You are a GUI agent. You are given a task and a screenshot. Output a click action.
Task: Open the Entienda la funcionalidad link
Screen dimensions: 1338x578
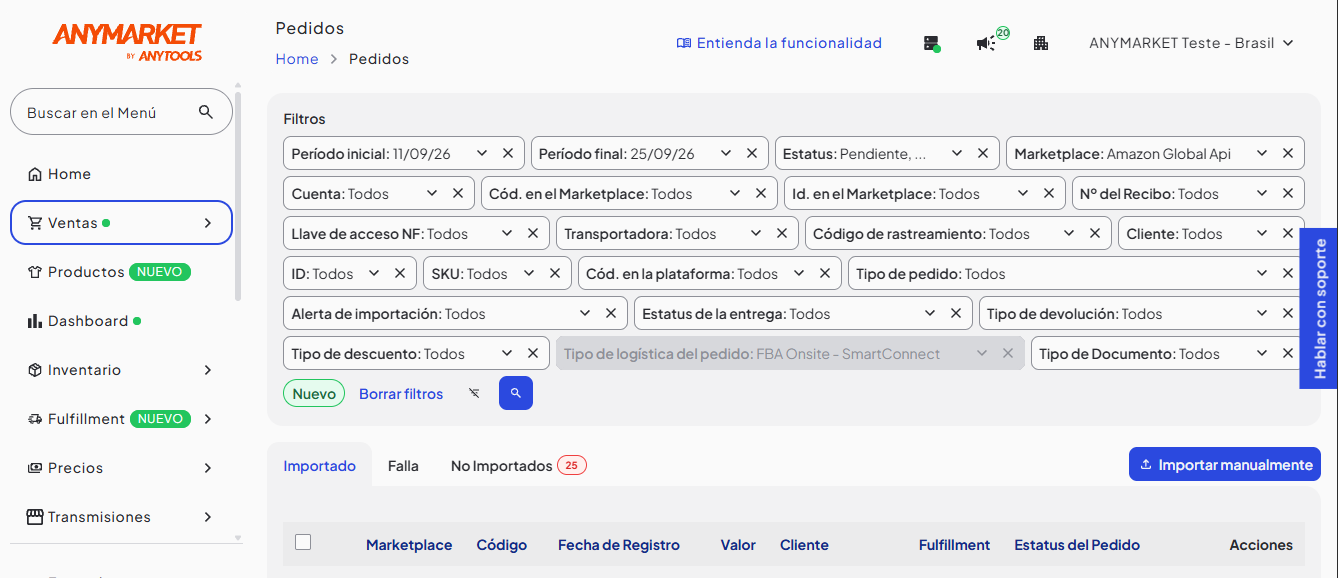(x=779, y=43)
